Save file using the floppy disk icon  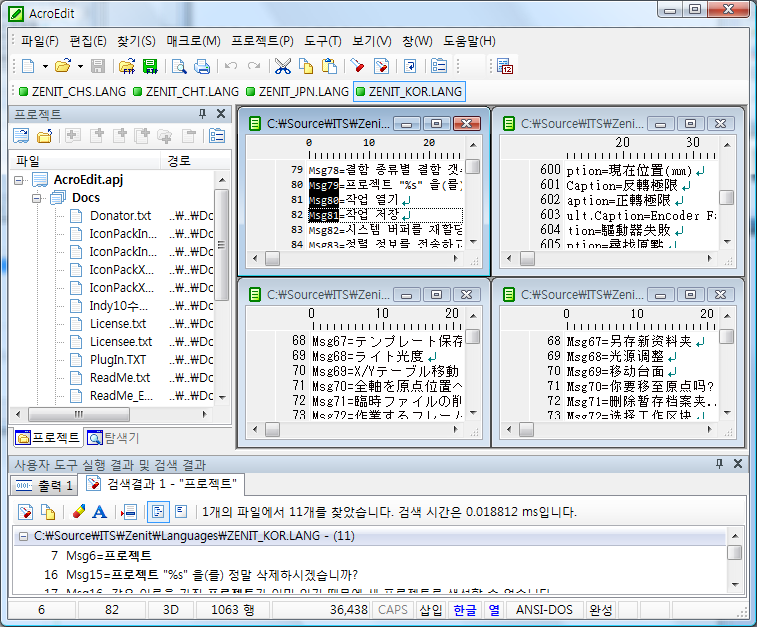click(98, 66)
